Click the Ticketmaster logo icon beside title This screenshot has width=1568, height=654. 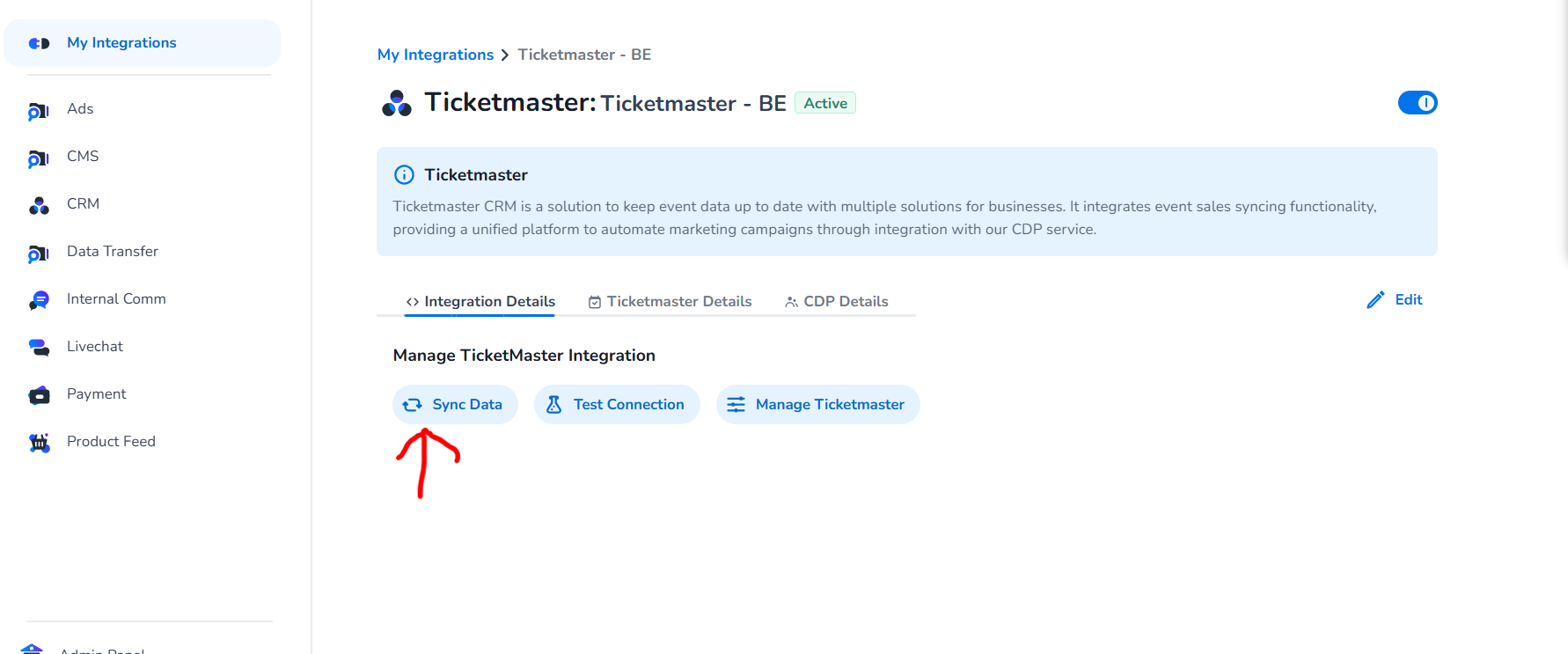click(397, 103)
